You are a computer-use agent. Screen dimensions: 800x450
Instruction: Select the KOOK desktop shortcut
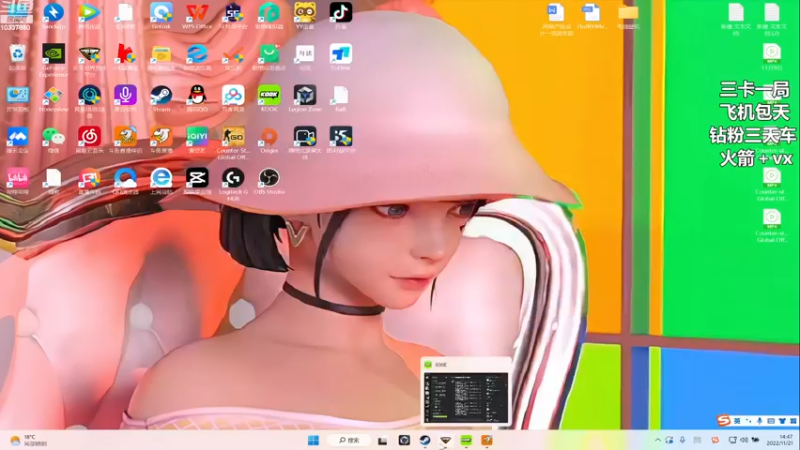269,98
